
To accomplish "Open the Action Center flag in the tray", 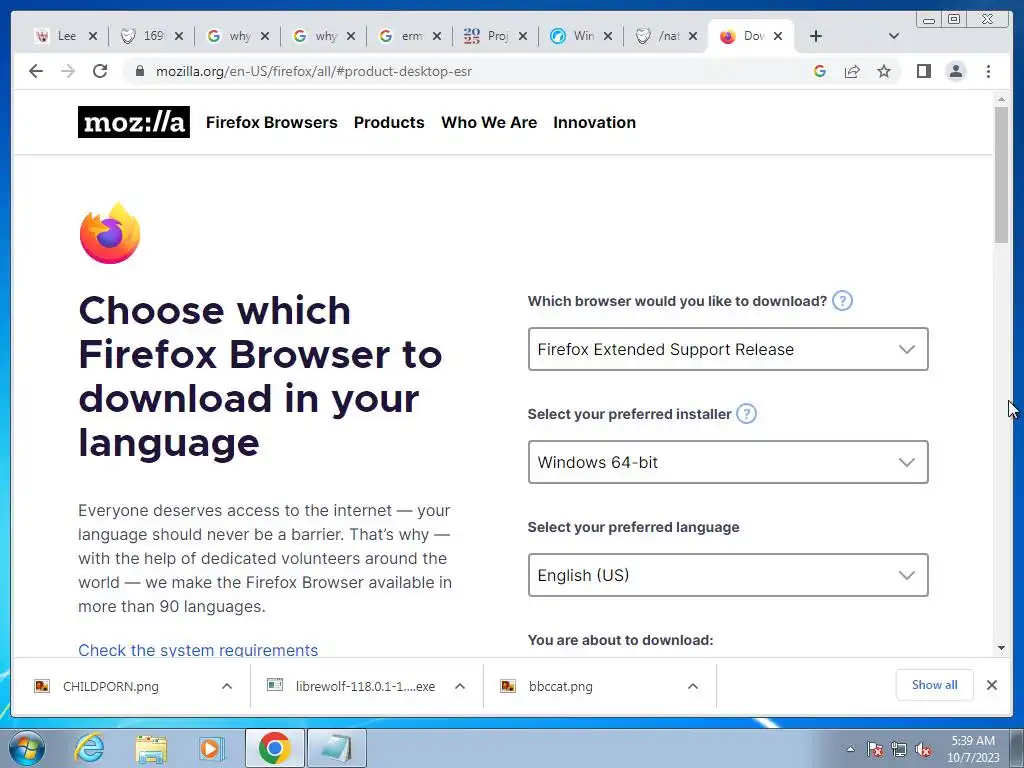I will click(x=874, y=749).
